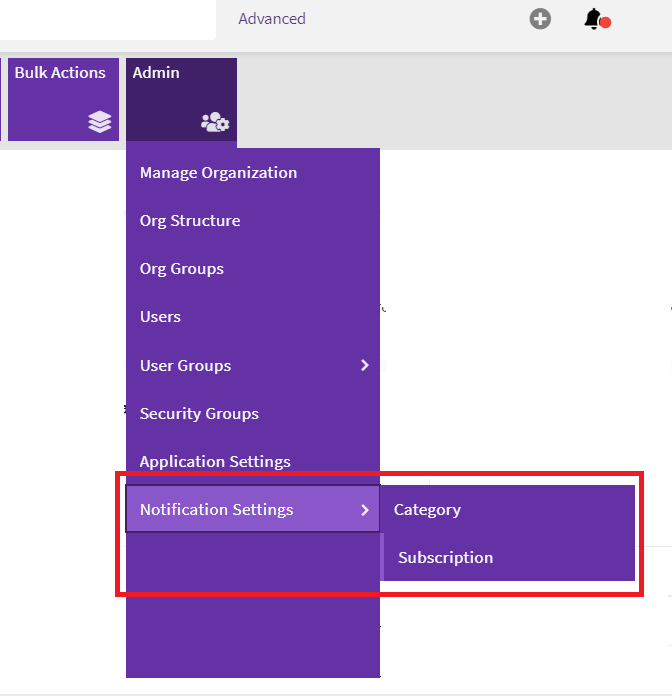Click User Groups menu item
This screenshot has width=672, height=700.
186,366
